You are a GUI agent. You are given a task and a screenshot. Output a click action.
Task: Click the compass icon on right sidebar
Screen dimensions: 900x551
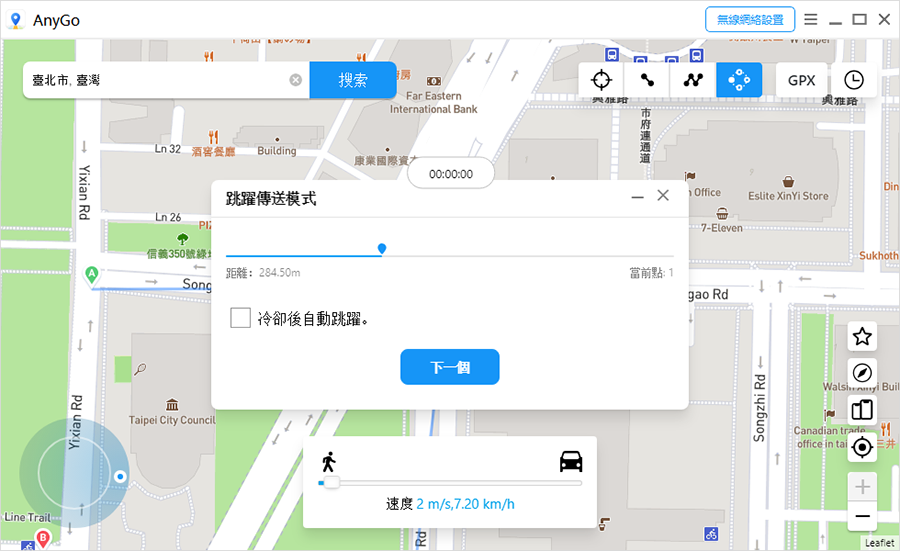pyautogui.click(x=862, y=373)
